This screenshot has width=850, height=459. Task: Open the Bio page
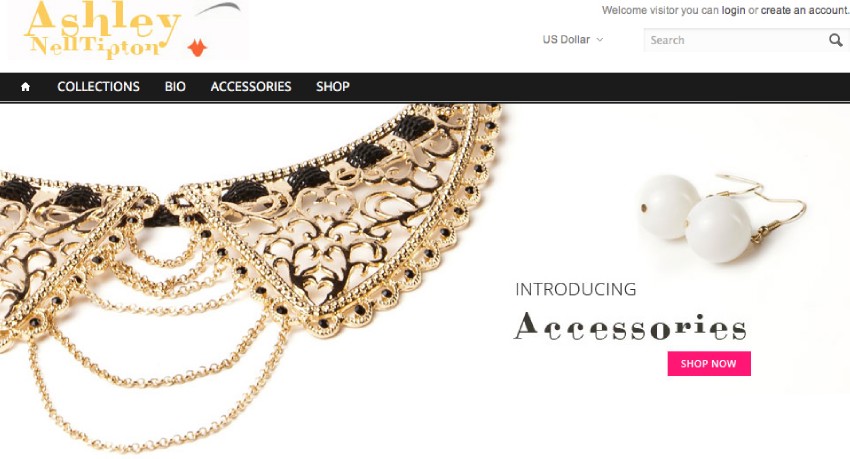click(x=175, y=87)
